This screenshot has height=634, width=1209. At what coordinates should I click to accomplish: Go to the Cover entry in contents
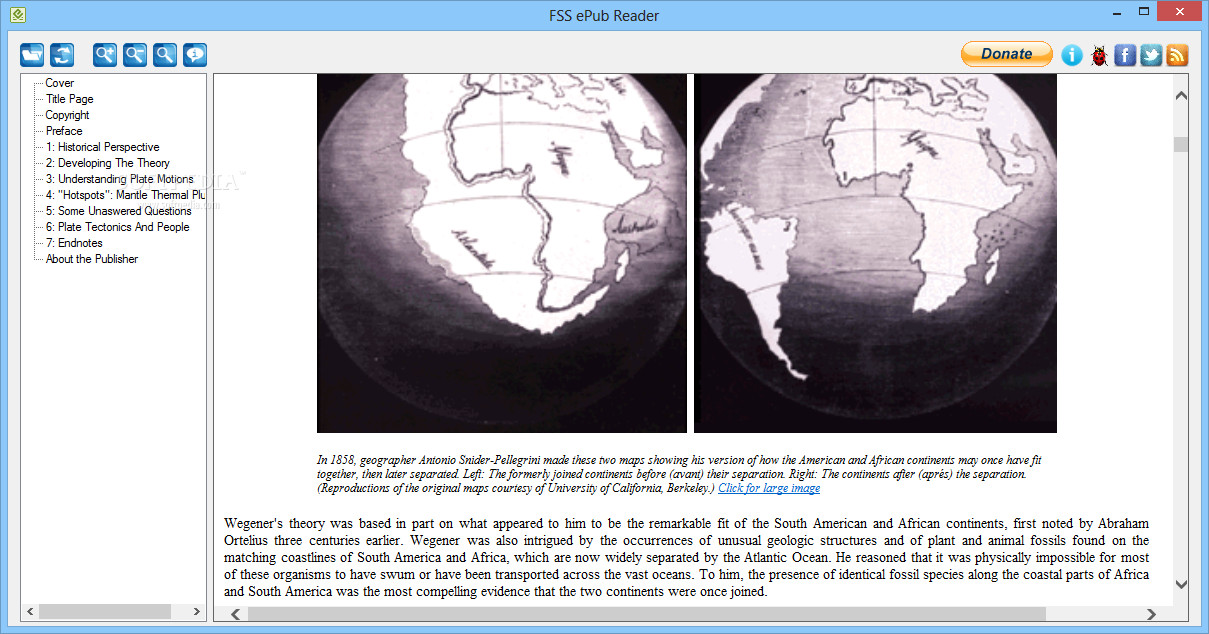(x=60, y=83)
